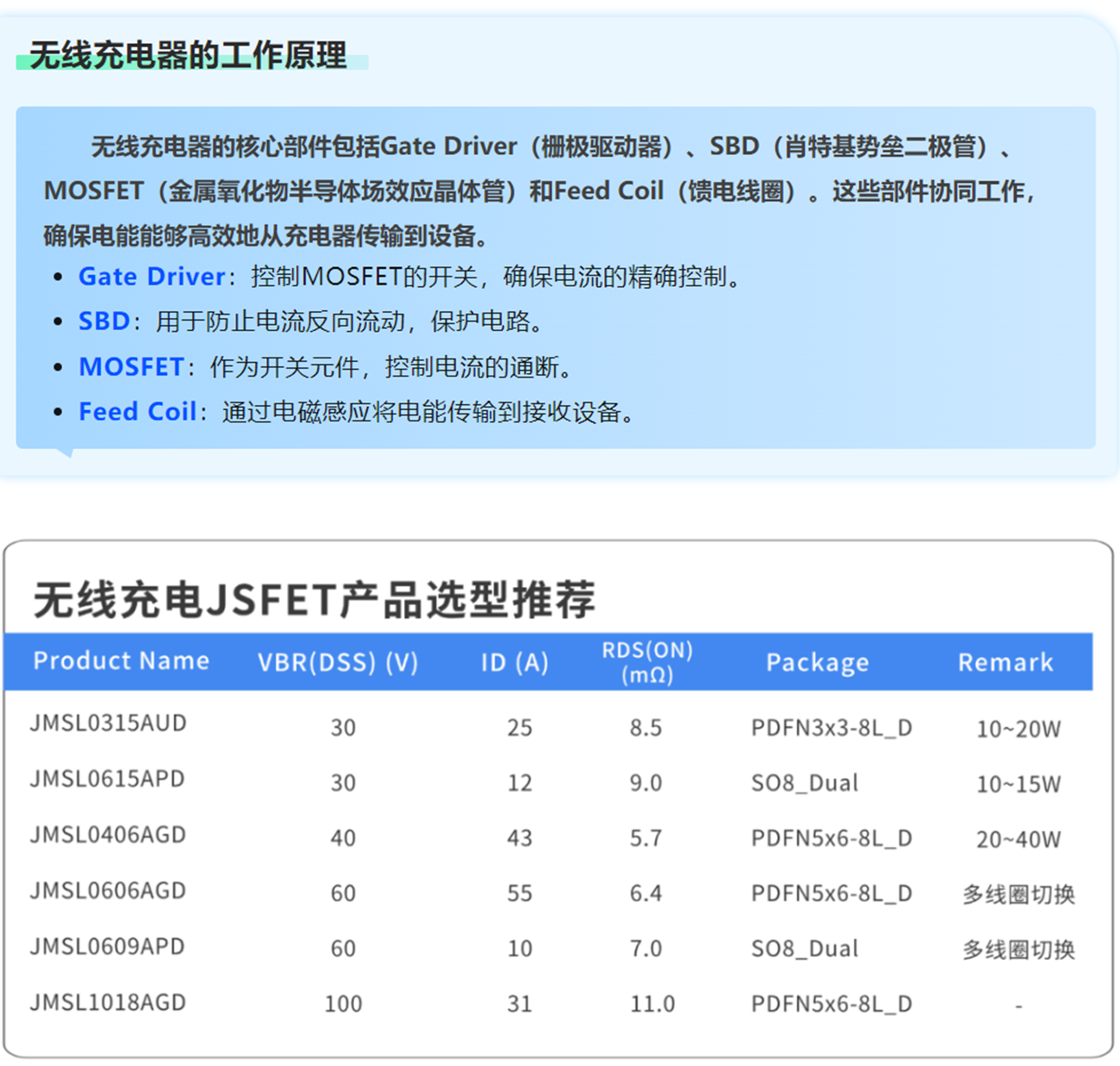Image resolution: width=1120 pixels, height=1066 pixels.
Task: Click the blue SBD bullet term
Action: pos(103,321)
